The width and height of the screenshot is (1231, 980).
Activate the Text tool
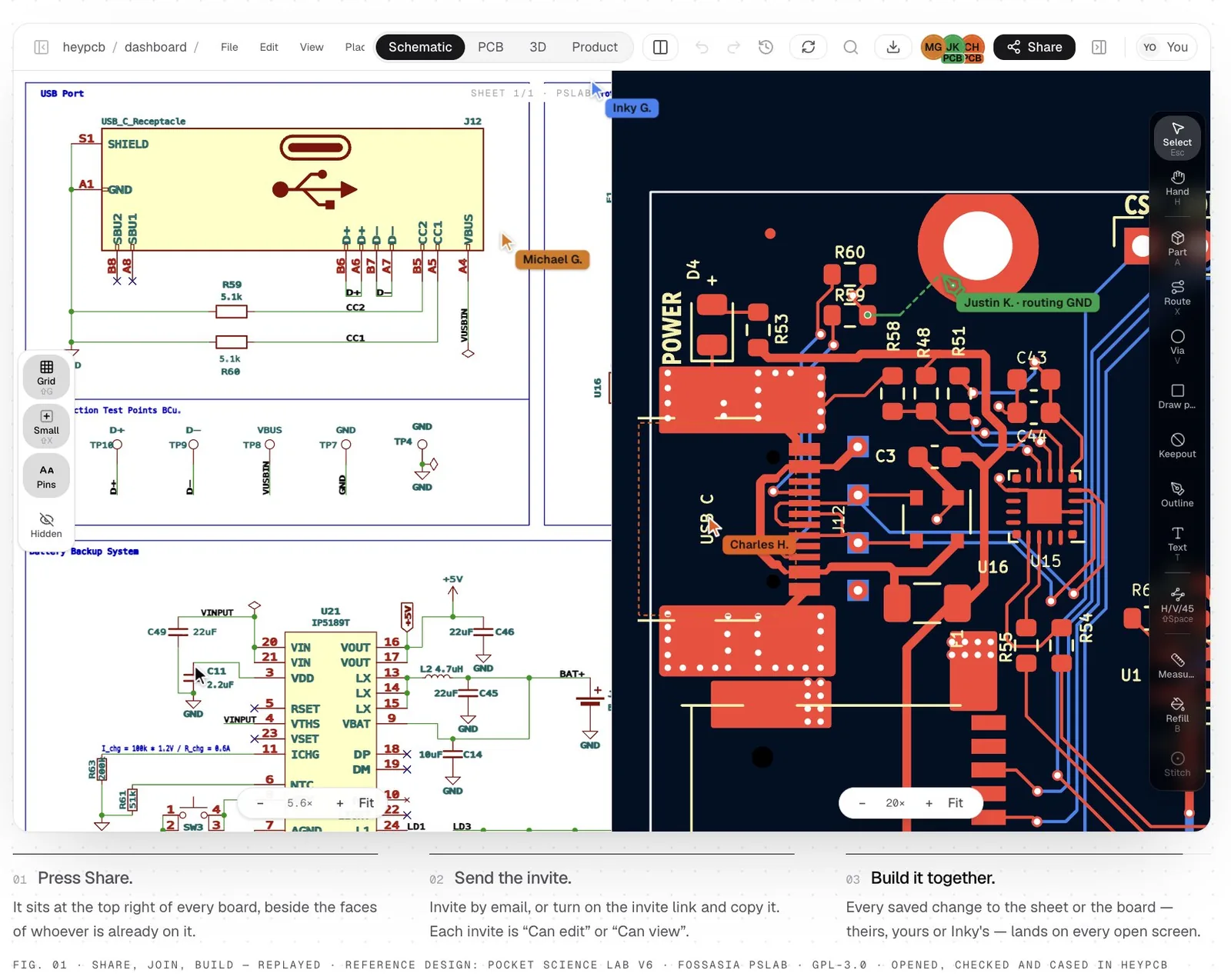[1177, 542]
